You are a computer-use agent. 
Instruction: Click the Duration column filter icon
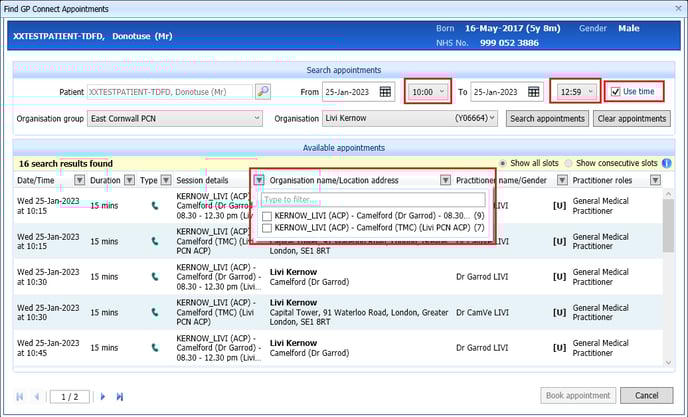129,180
